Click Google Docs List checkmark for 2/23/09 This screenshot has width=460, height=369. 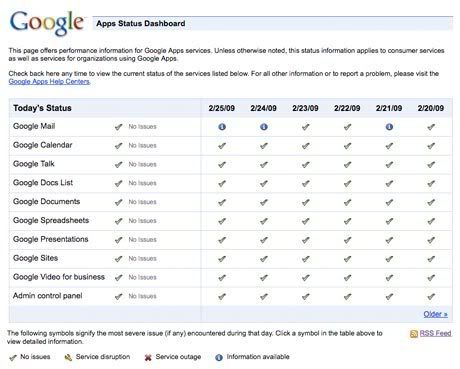[x=305, y=183]
